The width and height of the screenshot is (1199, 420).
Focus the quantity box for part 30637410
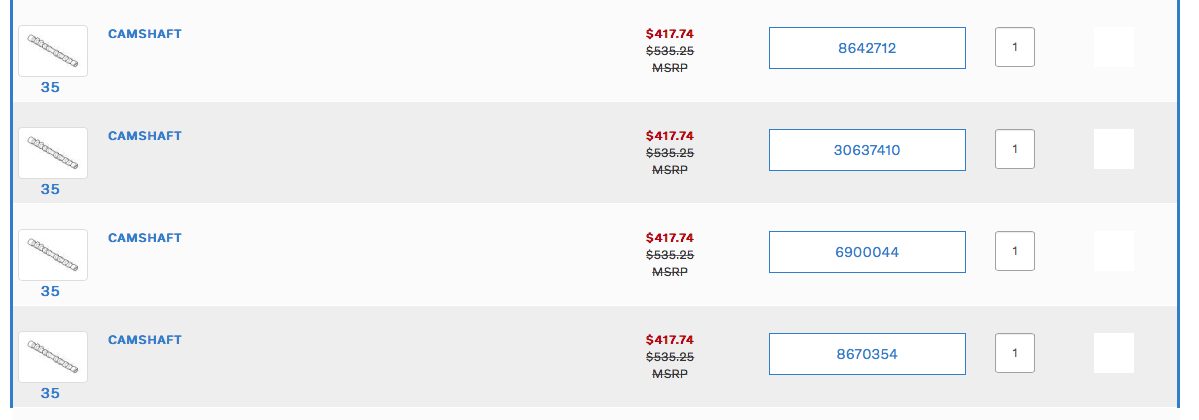click(x=1014, y=149)
